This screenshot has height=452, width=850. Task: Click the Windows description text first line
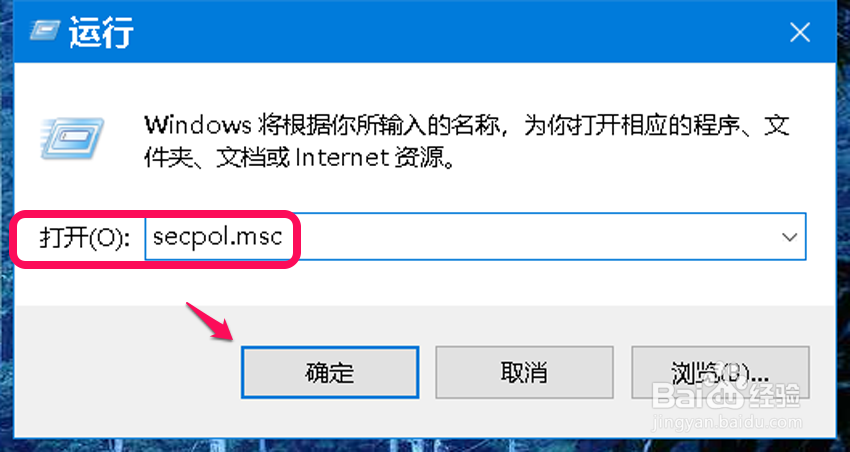coord(466,127)
